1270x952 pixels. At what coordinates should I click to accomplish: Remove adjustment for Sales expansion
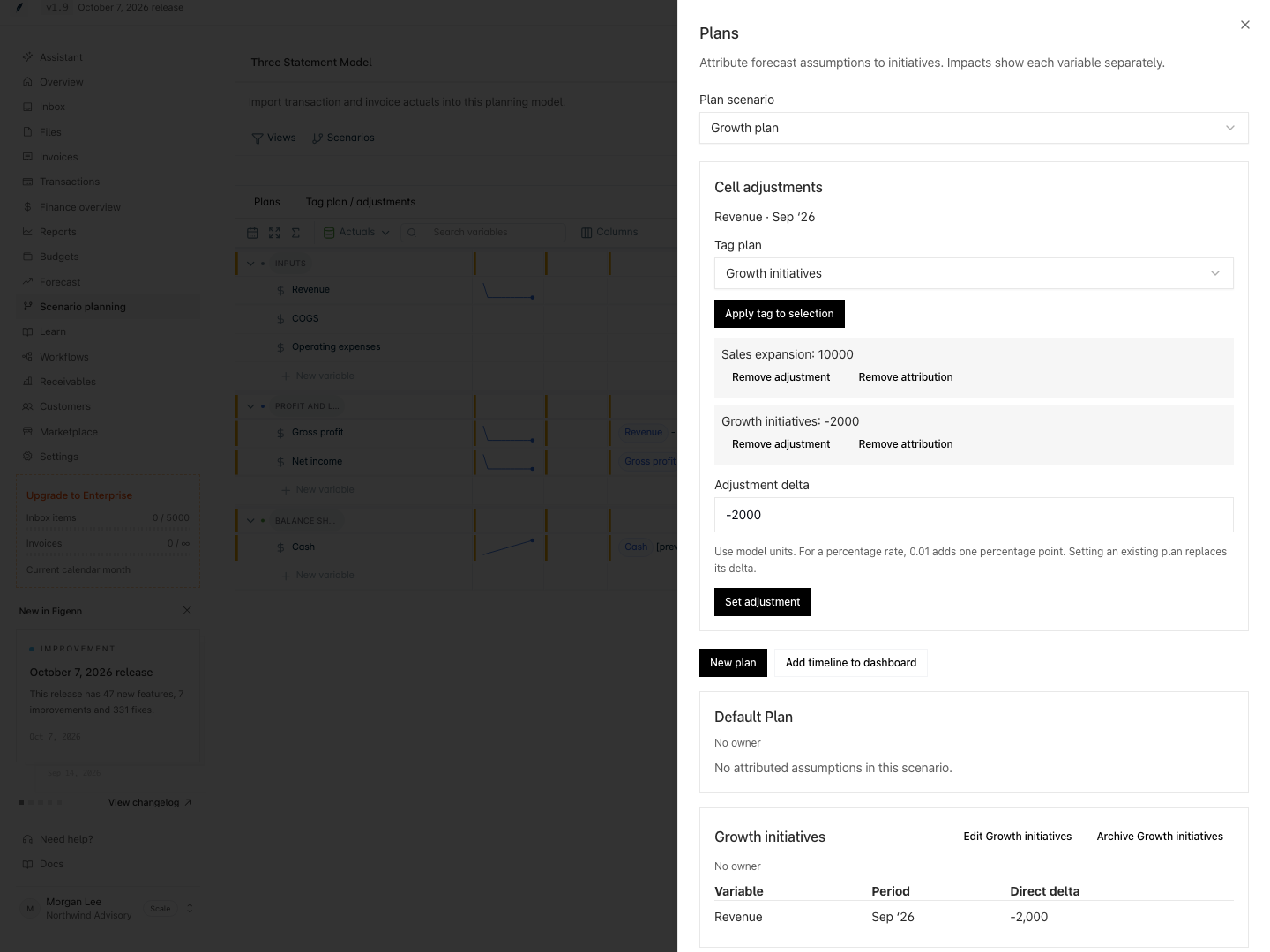pos(781,377)
